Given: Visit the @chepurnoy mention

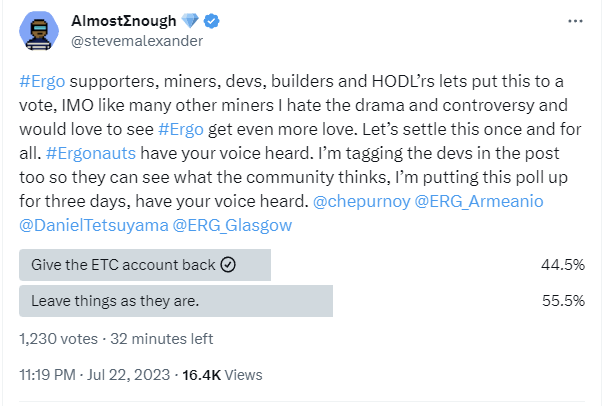Looking at the screenshot, I should (361, 202).
